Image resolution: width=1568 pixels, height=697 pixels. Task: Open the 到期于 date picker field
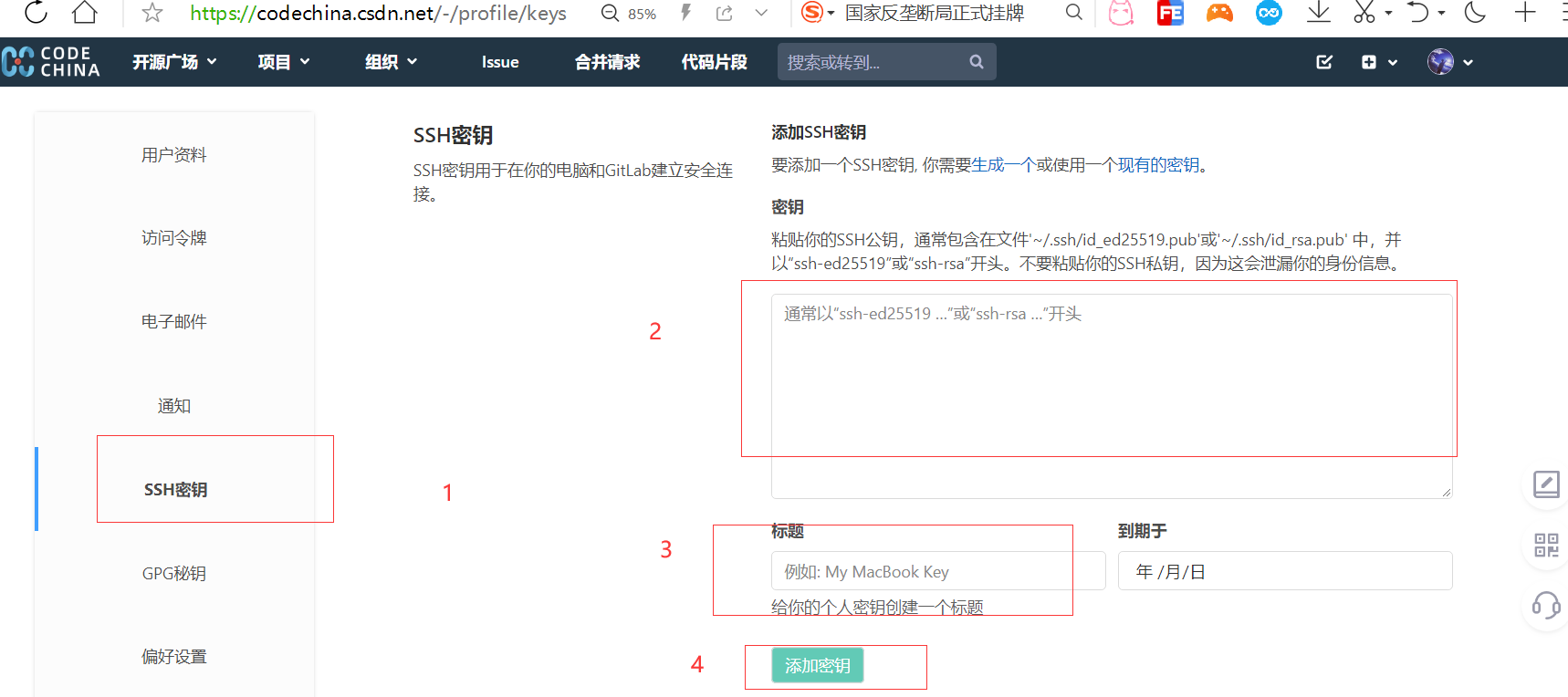pyautogui.click(x=1285, y=571)
